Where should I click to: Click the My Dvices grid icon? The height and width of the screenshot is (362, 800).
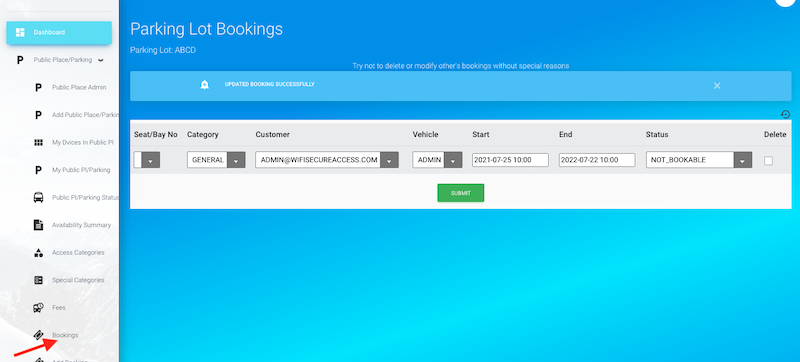(38, 143)
